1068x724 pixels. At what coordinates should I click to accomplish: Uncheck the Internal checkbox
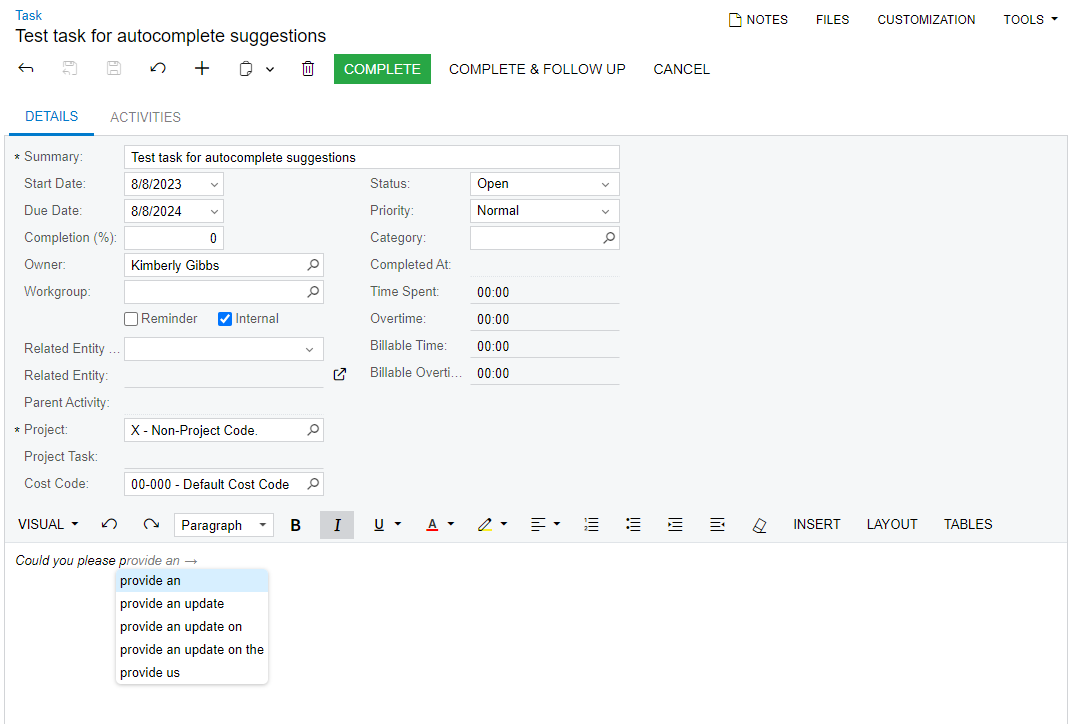pyautogui.click(x=225, y=319)
